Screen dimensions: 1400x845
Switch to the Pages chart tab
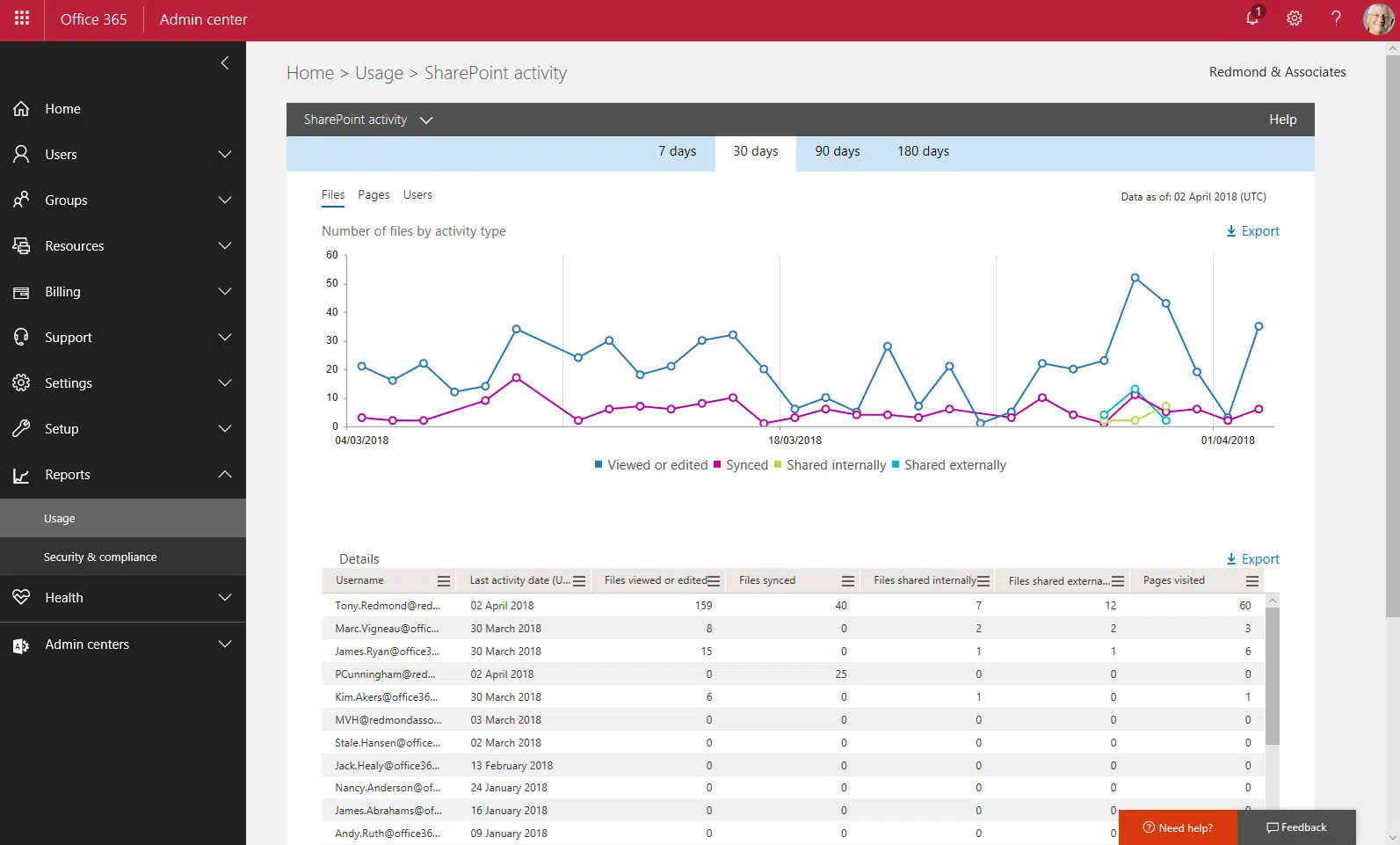click(x=374, y=195)
